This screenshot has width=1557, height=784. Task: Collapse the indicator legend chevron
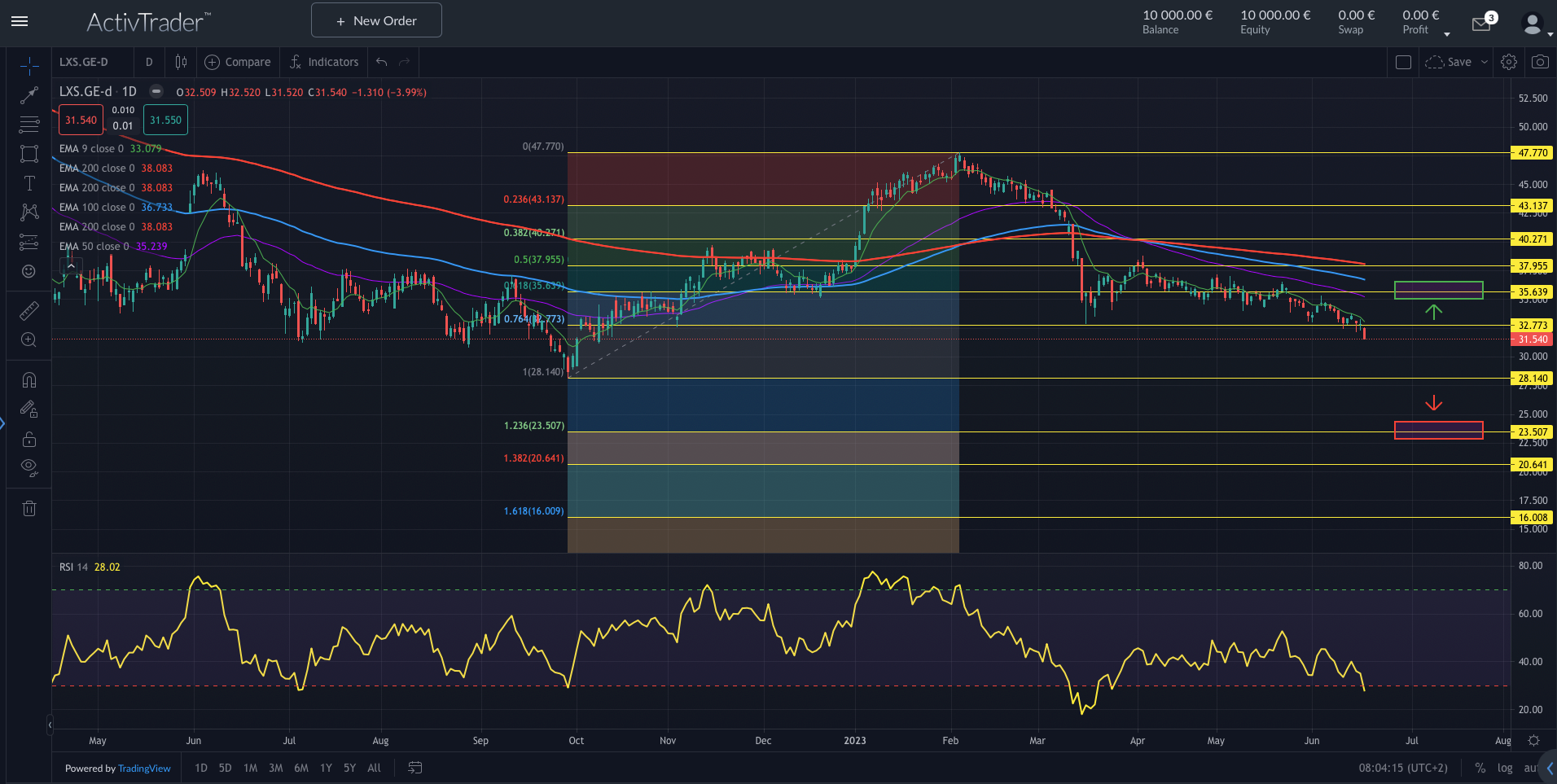click(x=71, y=265)
